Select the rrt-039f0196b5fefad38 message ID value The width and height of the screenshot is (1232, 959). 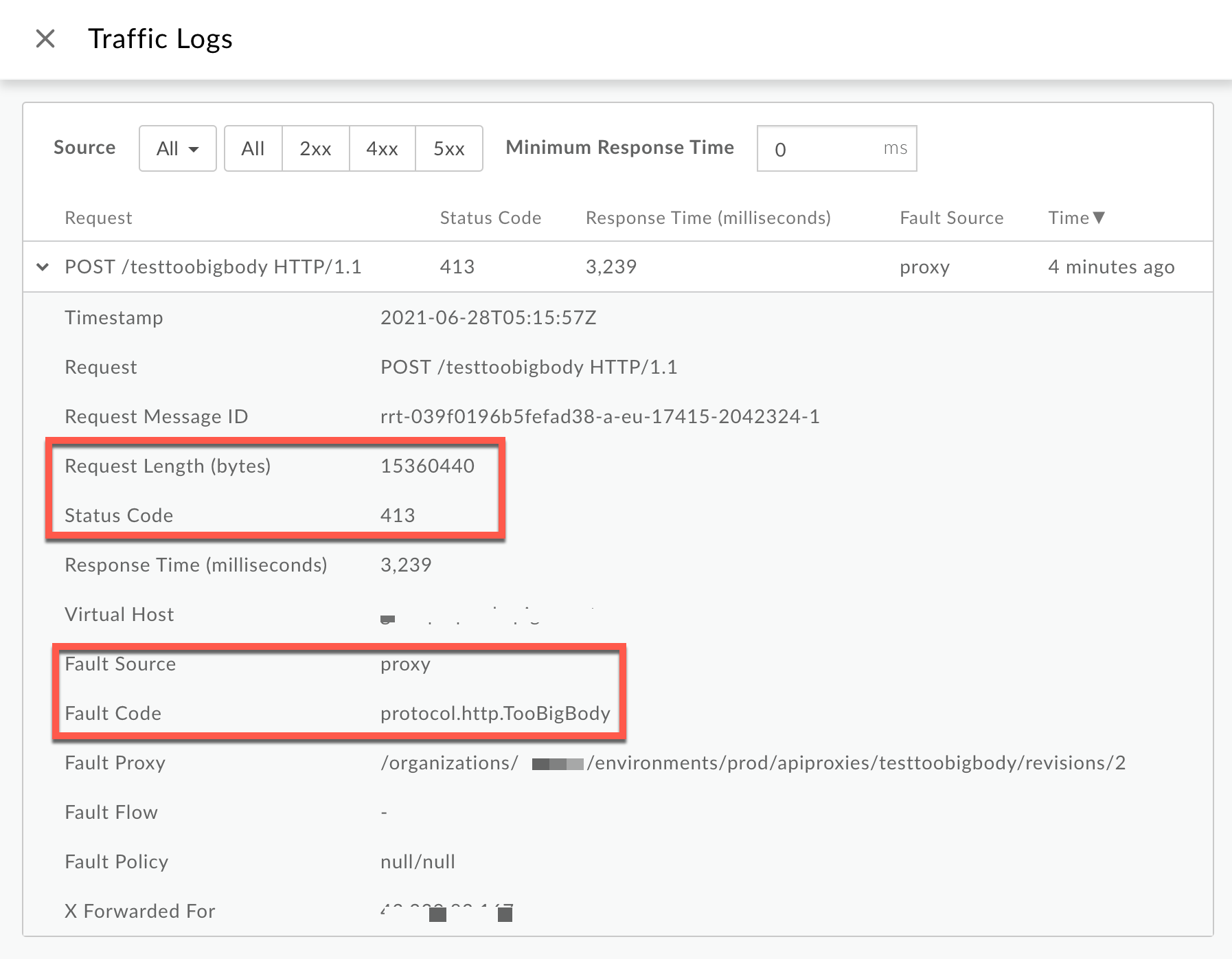click(x=600, y=416)
